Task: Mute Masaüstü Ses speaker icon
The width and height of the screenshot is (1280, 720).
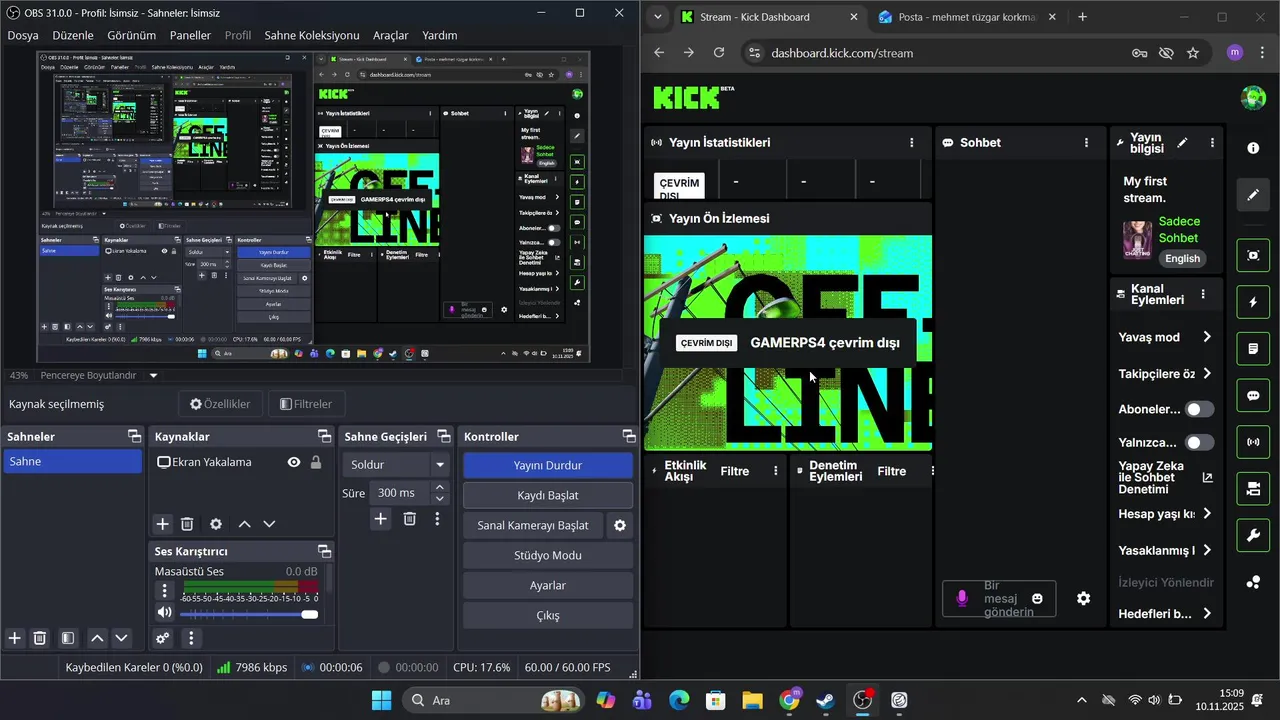Action: (165, 613)
